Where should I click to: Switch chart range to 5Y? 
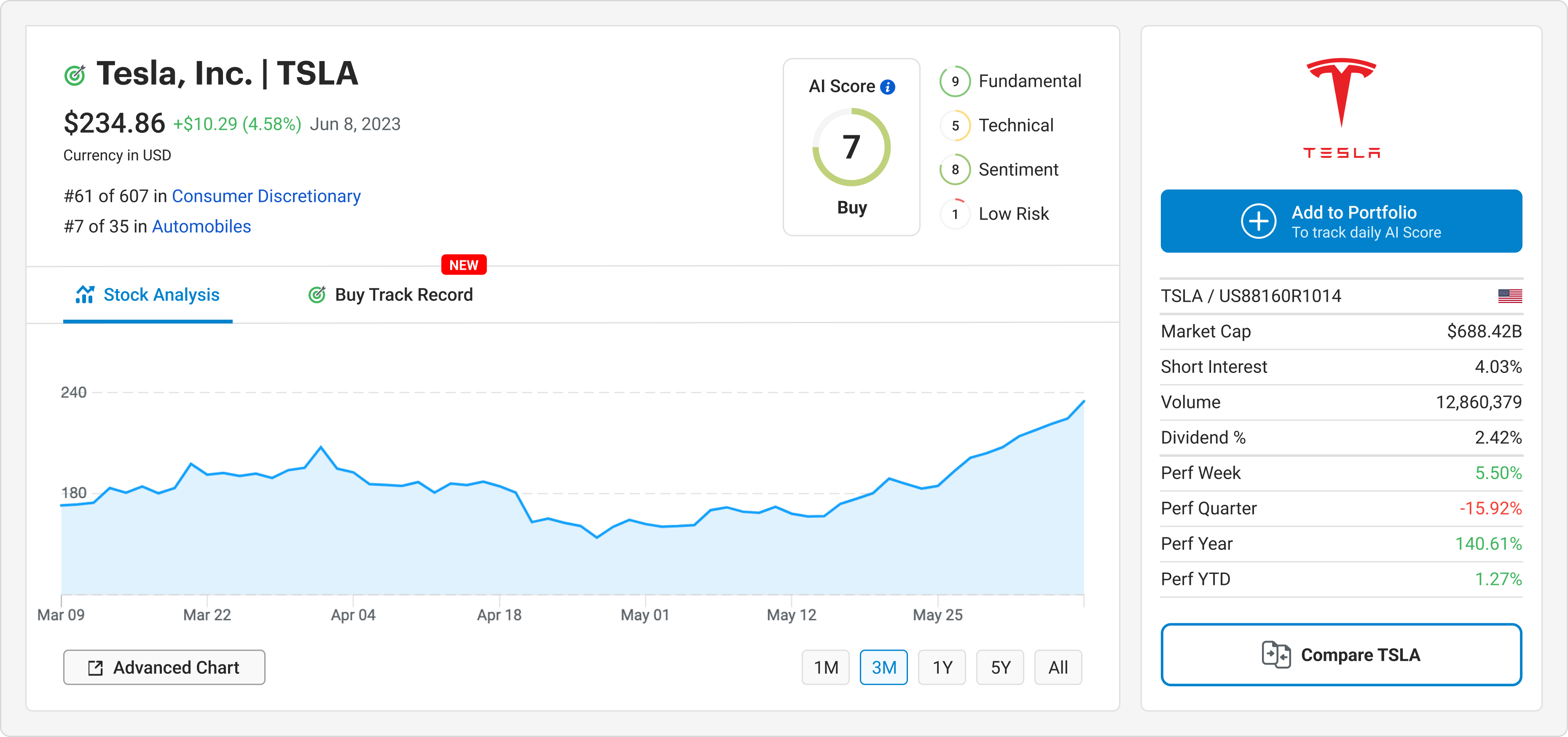click(x=1000, y=667)
